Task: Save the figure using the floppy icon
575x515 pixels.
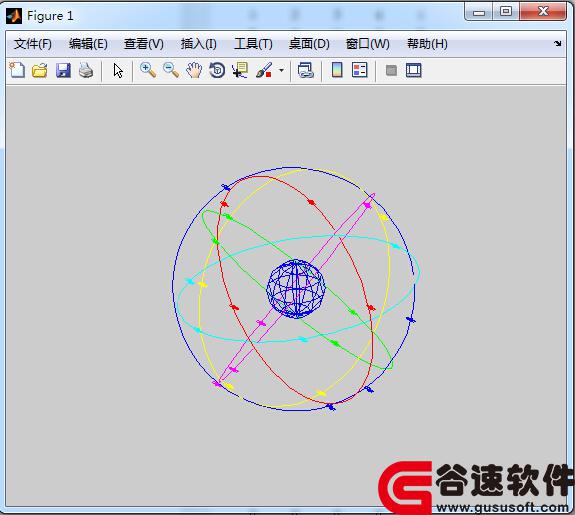Action: (x=63, y=70)
